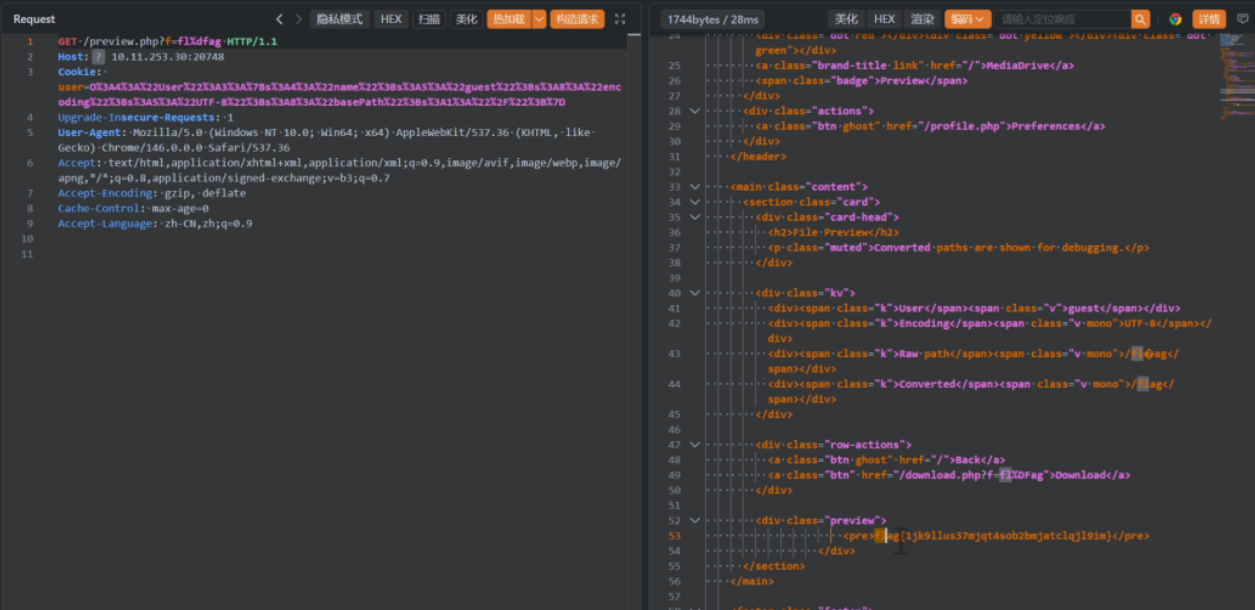Click the question mark icon beside Host
The width and height of the screenshot is (1255, 610).
(98, 57)
